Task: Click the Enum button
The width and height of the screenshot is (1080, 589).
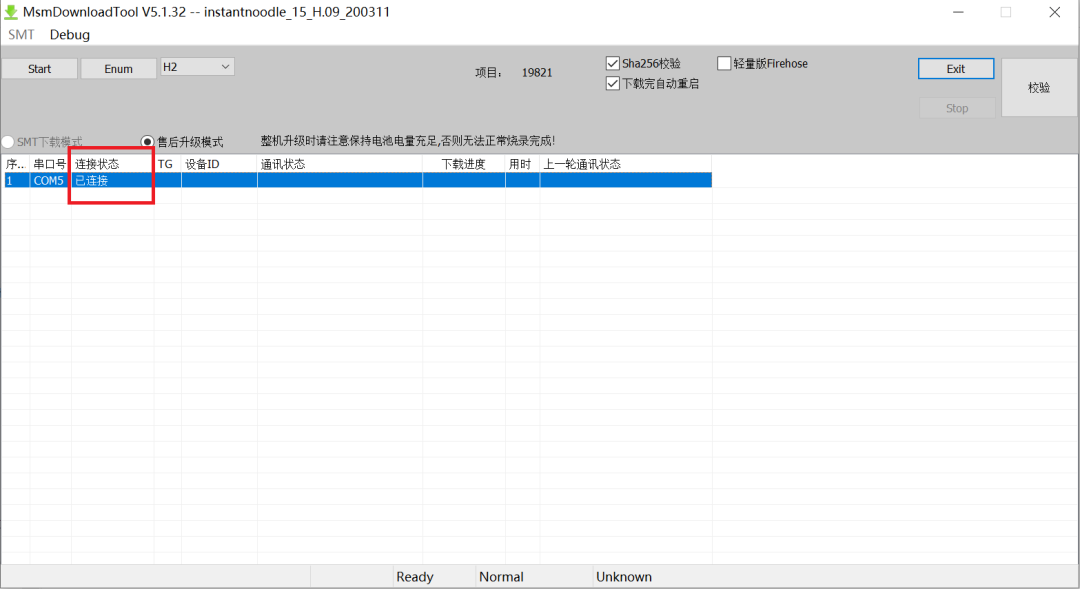Action: [x=118, y=69]
